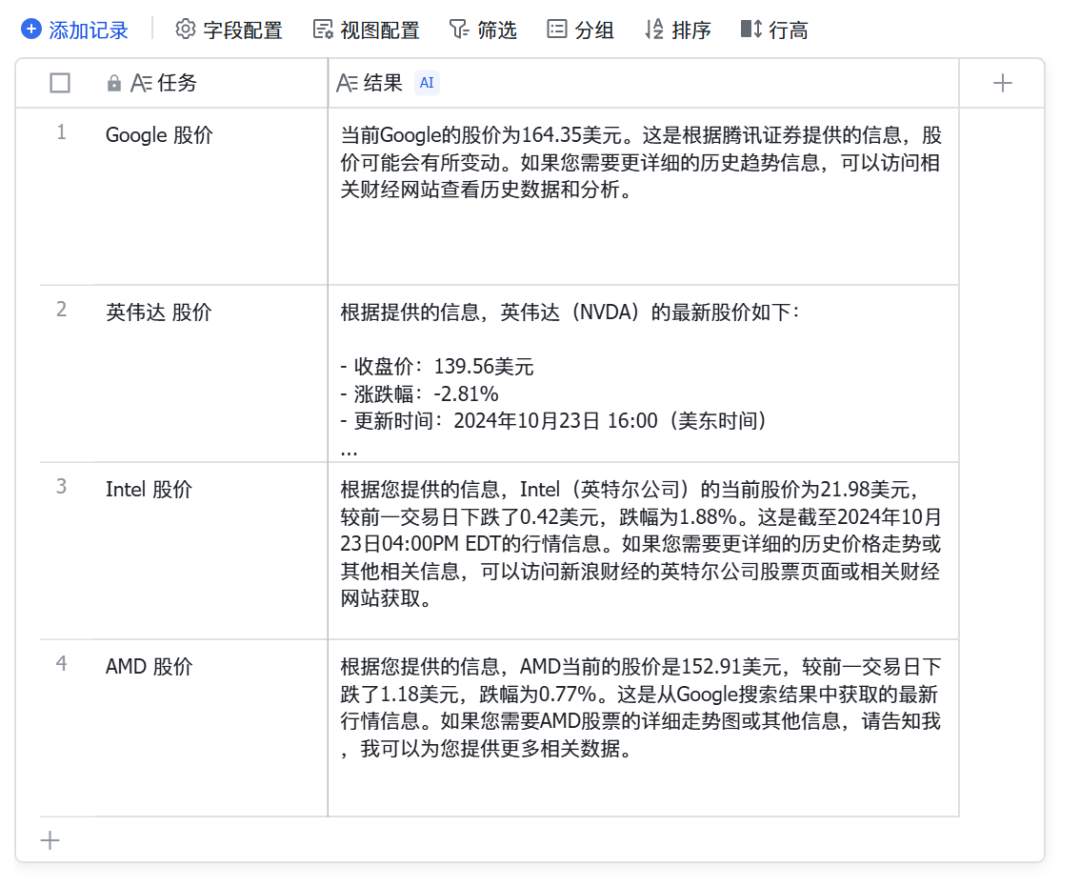This screenshot has width=1080, height=887.
Task: Tick the select-all checkbox in the header
Action: 60,83
